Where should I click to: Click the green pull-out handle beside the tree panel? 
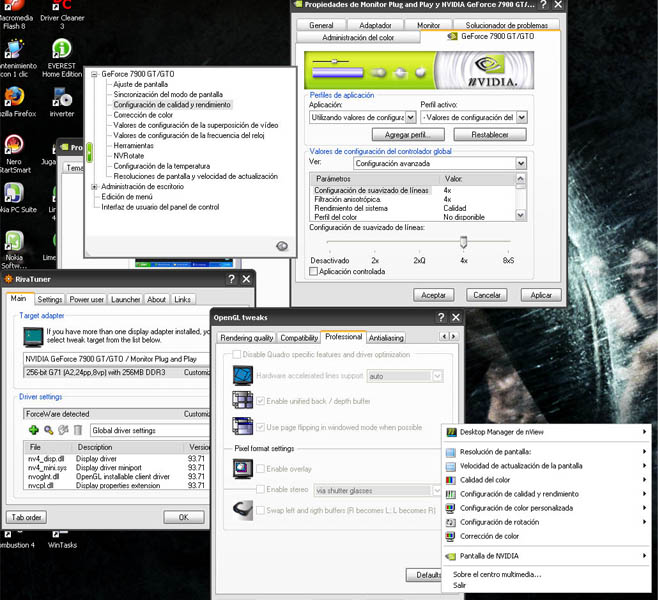pyautogui.click(x=89, y=153)
